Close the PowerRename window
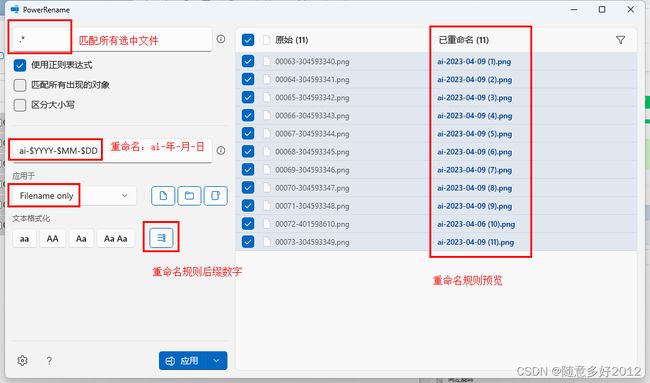The width and height of the screenshot is (650, 383). point(631,9)
